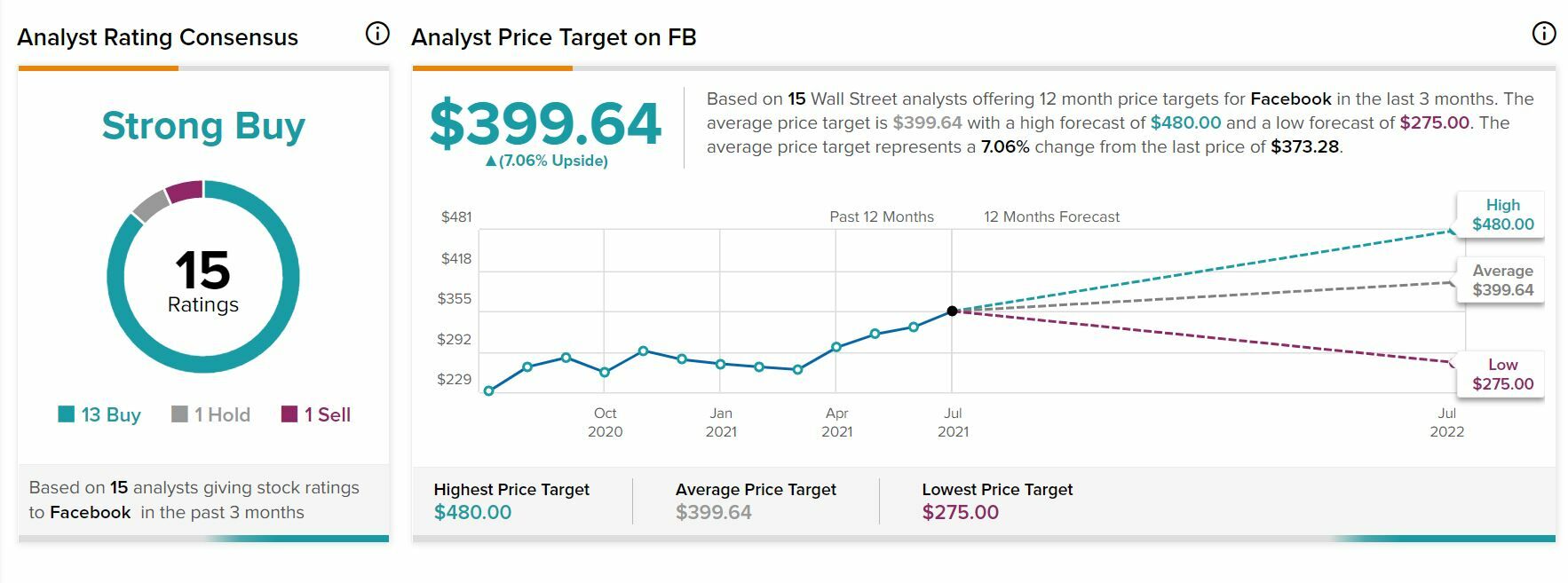The height and width of the screenshot is (583, 1568).
Task: Click the Lowest Price Target $275.00 value
Action: (960, 512)
